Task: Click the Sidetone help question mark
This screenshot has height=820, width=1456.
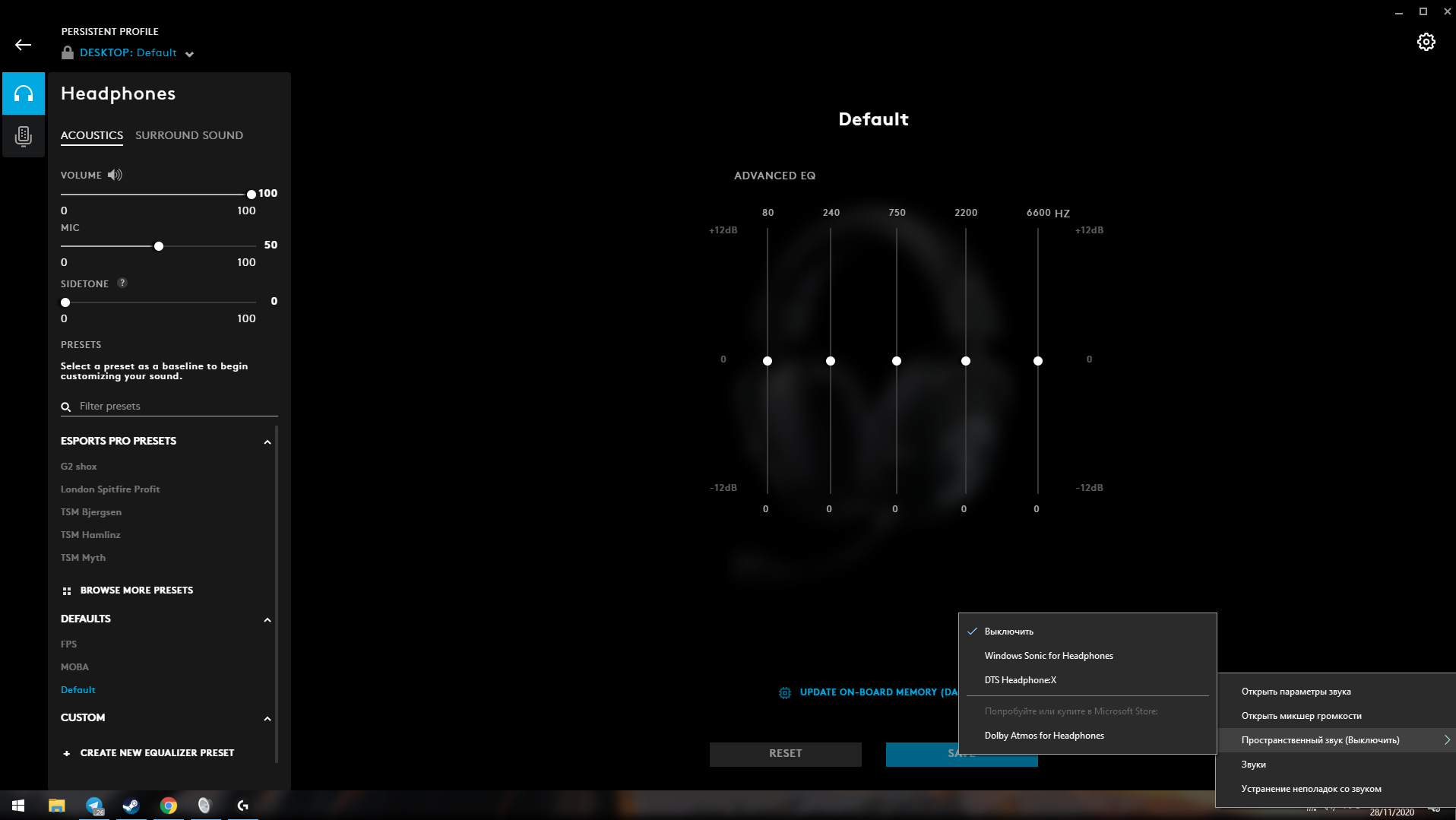Action: pyautogui.click(x=122, y=283)
